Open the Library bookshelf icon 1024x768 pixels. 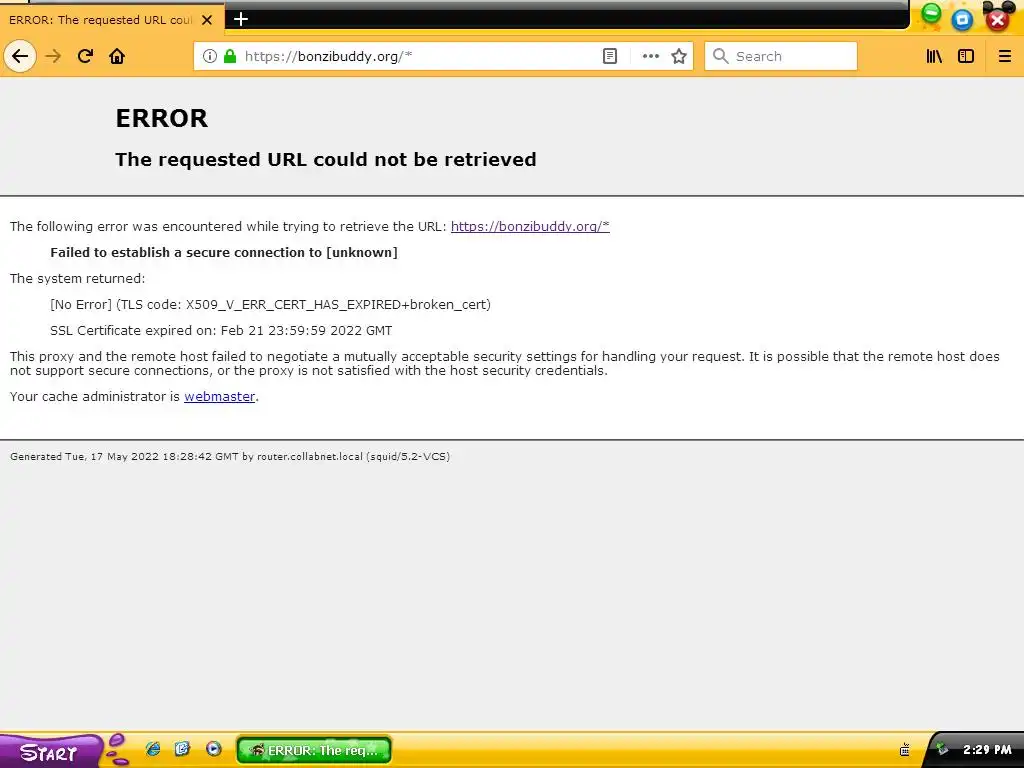coord(935,56)
